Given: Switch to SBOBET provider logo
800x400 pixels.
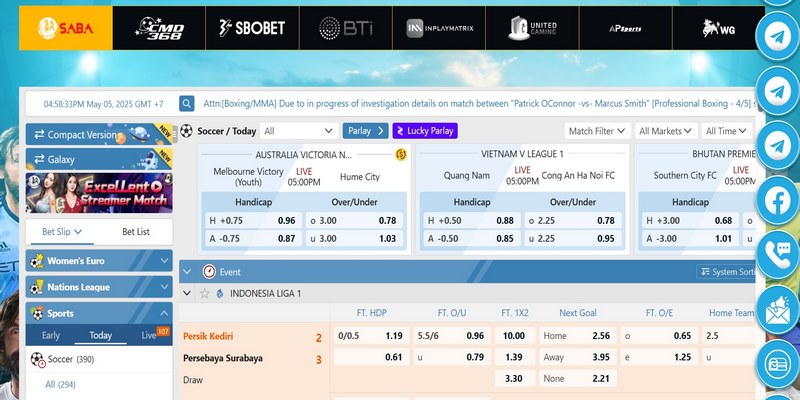Looking at the screenshot, I should (x=252, y=28).
